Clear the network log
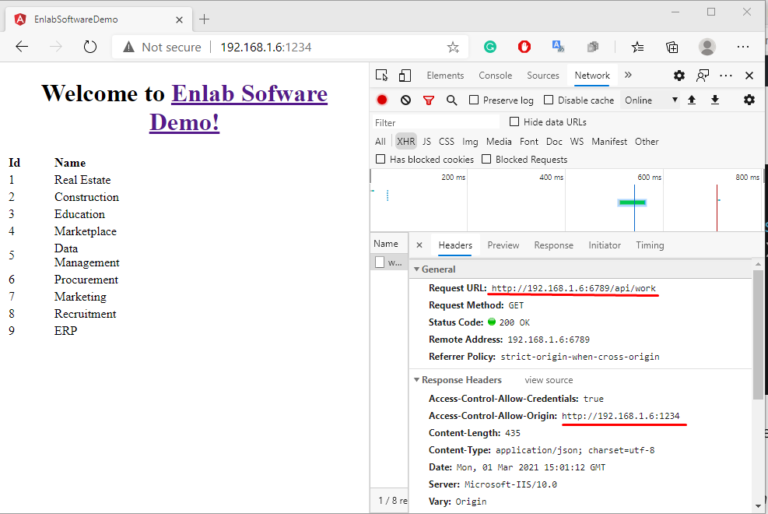768x514 pixels. coord(406,100)
